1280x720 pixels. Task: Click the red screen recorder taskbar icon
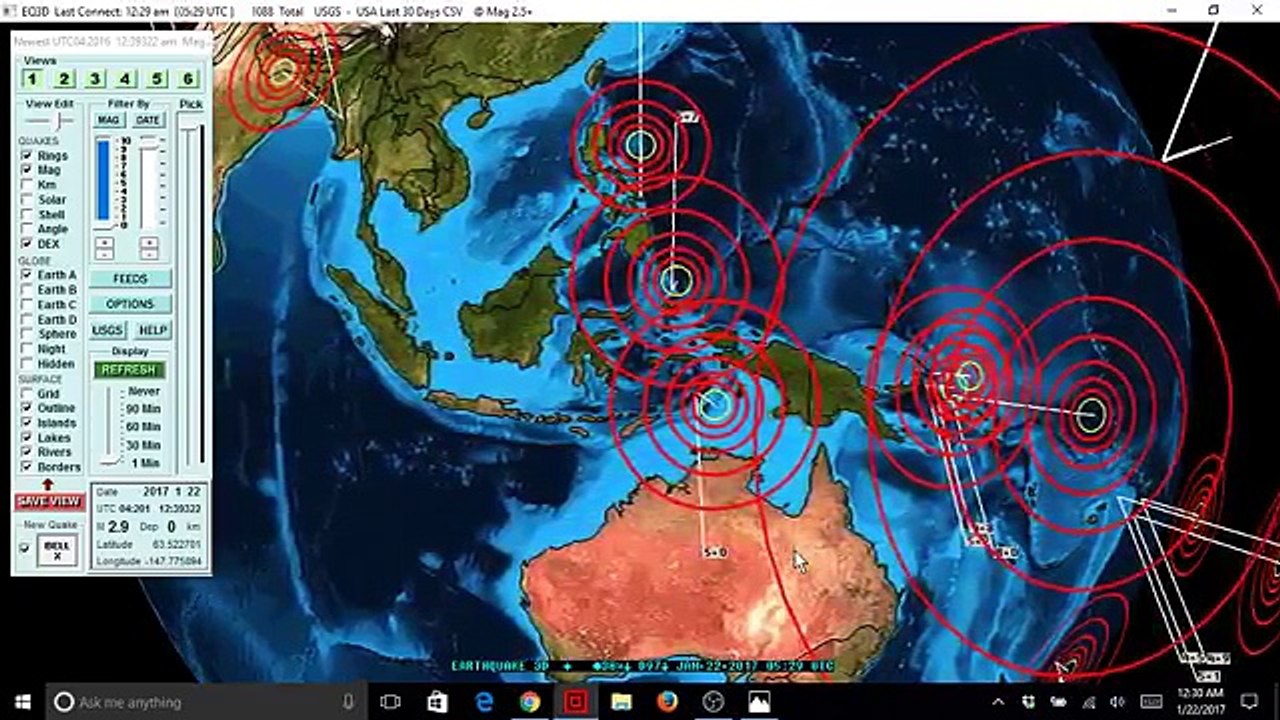576,702
